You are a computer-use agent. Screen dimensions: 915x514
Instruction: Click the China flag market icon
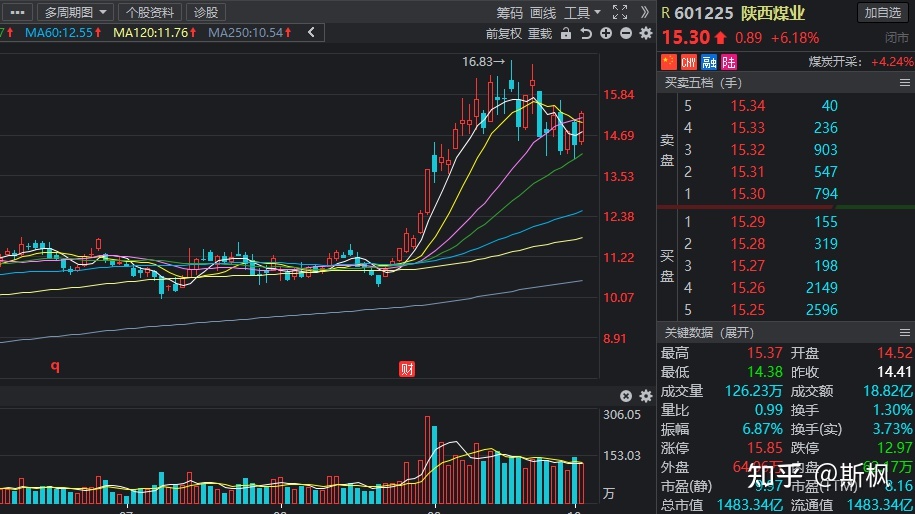coord(669,62)
